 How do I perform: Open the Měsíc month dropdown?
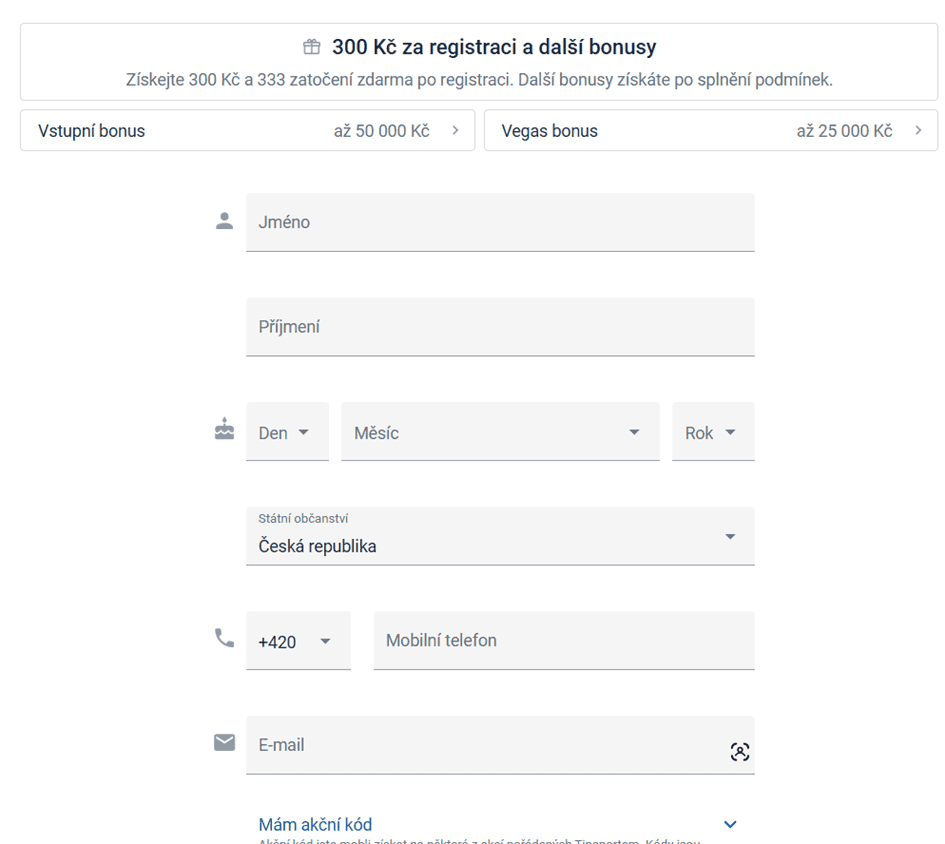coord(500,432)
